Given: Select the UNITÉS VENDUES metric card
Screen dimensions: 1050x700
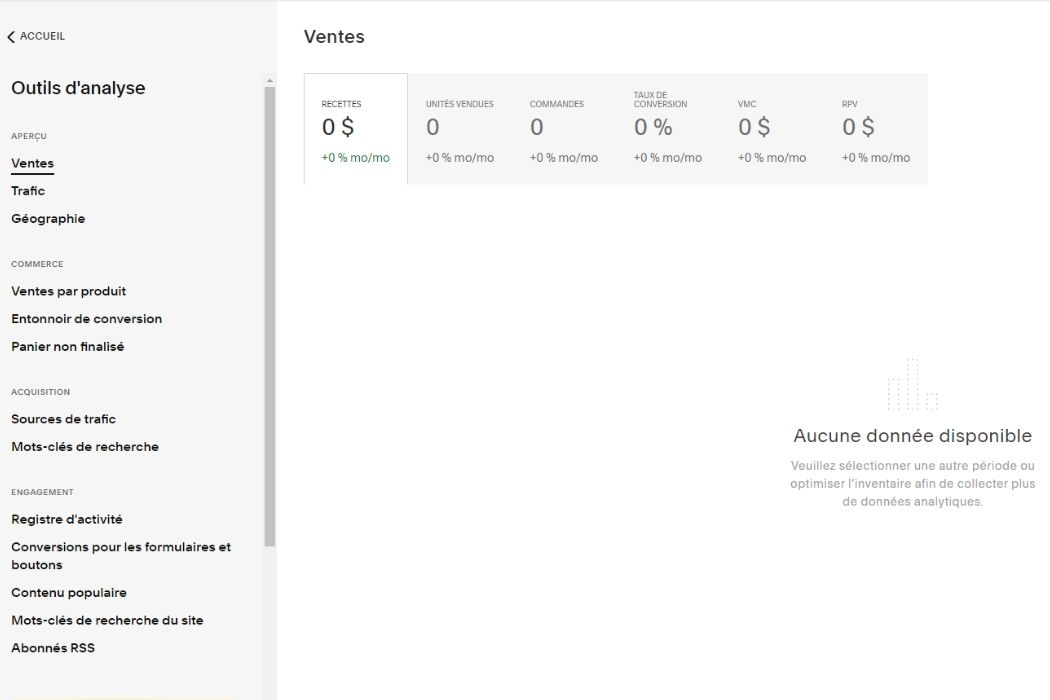Looking at the screenshot, I should pos(460,128).
